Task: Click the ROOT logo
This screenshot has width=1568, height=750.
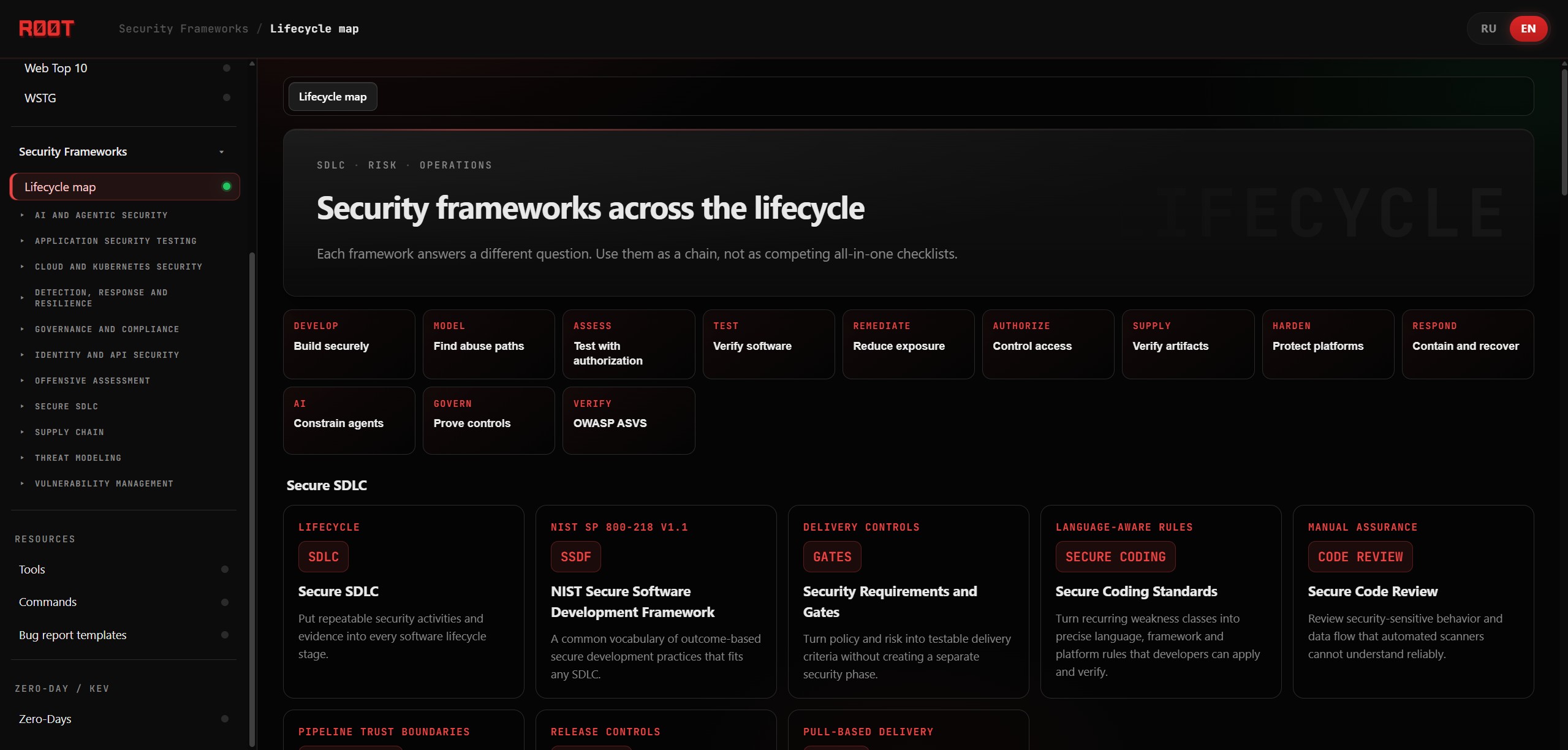Action: tap(47, 28)
